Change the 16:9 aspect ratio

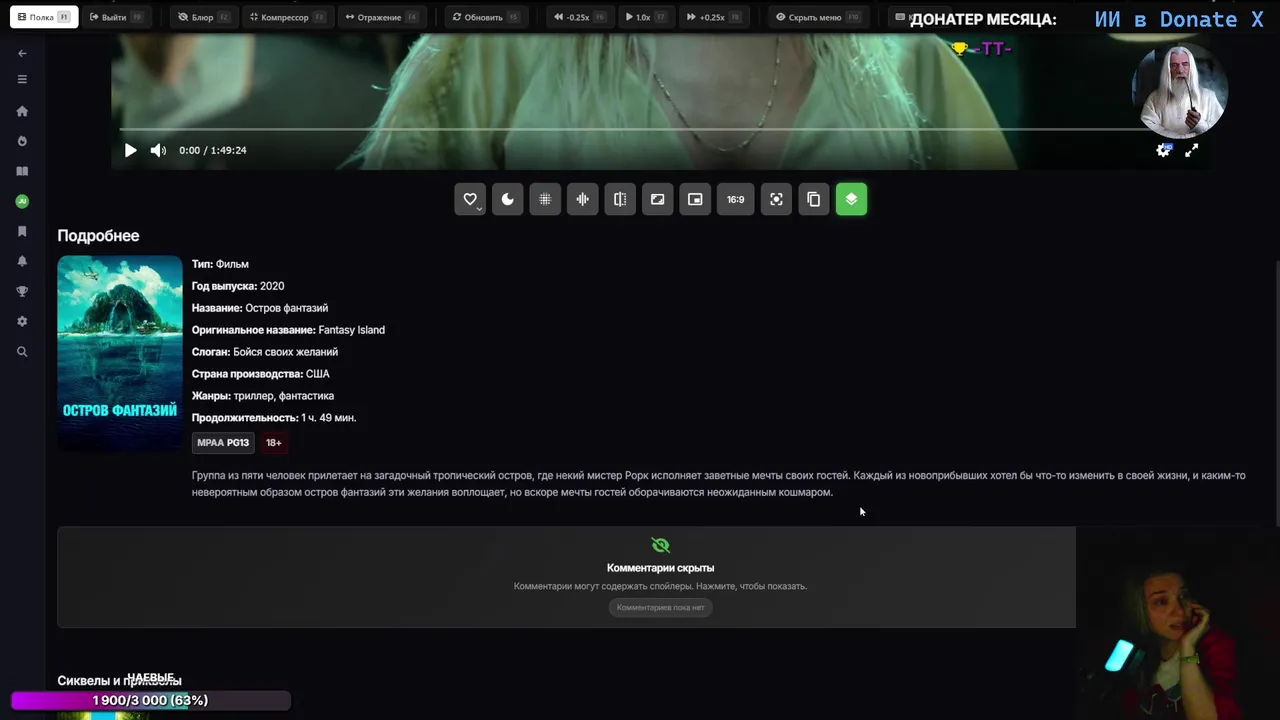(735, 199)
